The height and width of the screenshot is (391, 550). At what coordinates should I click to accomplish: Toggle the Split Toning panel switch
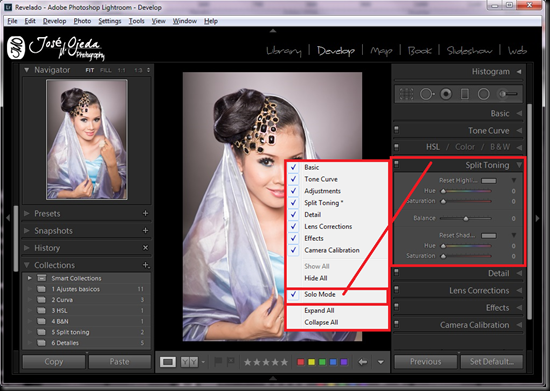click(x=396, y=164)
